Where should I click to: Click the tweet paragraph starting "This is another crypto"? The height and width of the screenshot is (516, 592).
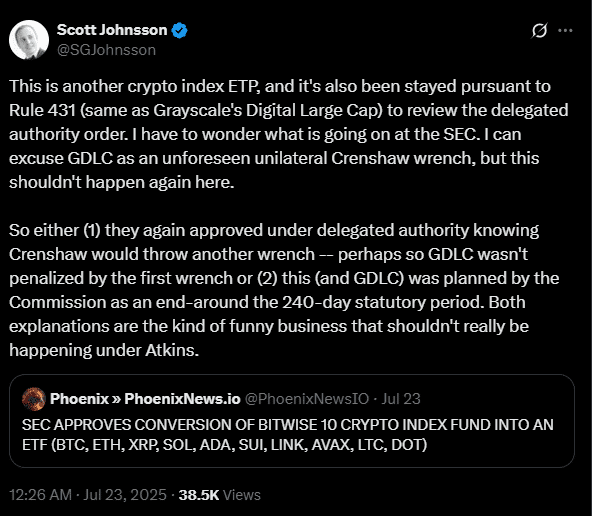289,134
